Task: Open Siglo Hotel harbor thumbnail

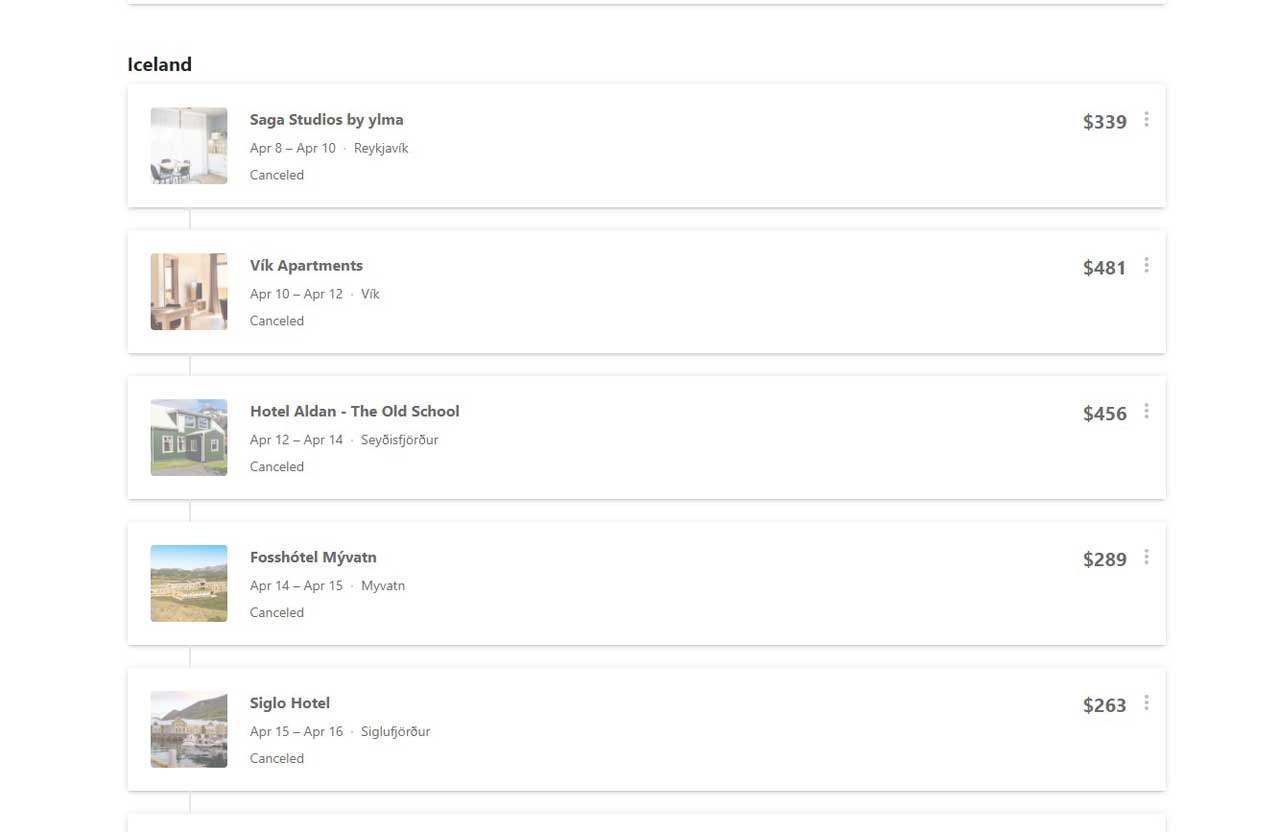Action: 189,730
